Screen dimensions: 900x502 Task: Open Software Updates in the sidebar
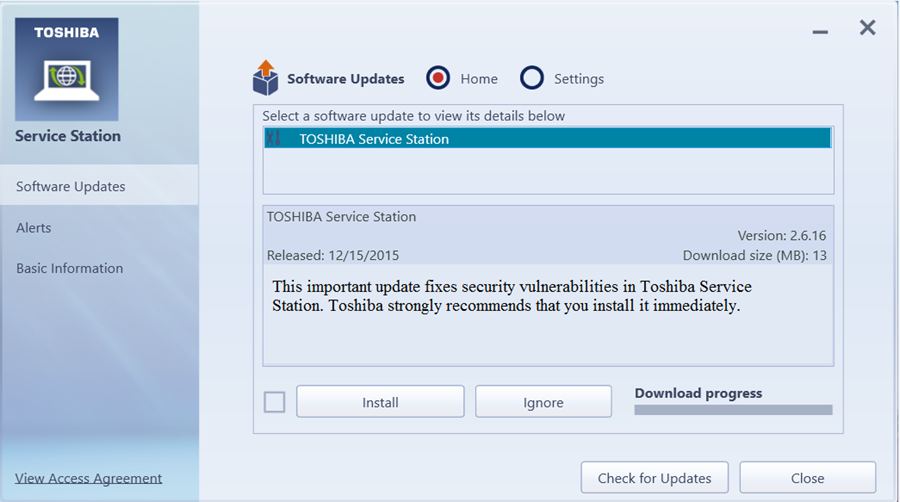[71, 187]
